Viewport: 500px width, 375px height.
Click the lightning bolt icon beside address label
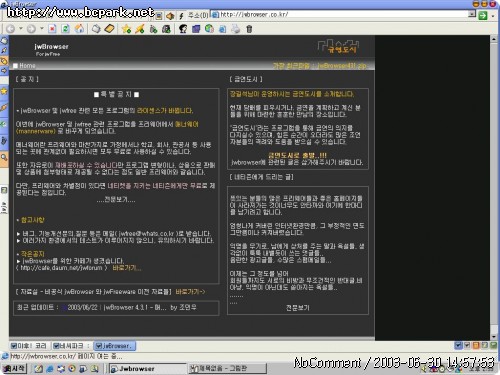tap(181, 15)
